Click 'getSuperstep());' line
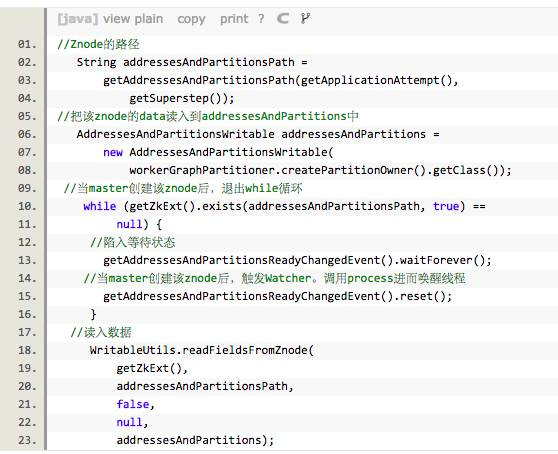This screenshot has width=558, height=454. [182, 98]
